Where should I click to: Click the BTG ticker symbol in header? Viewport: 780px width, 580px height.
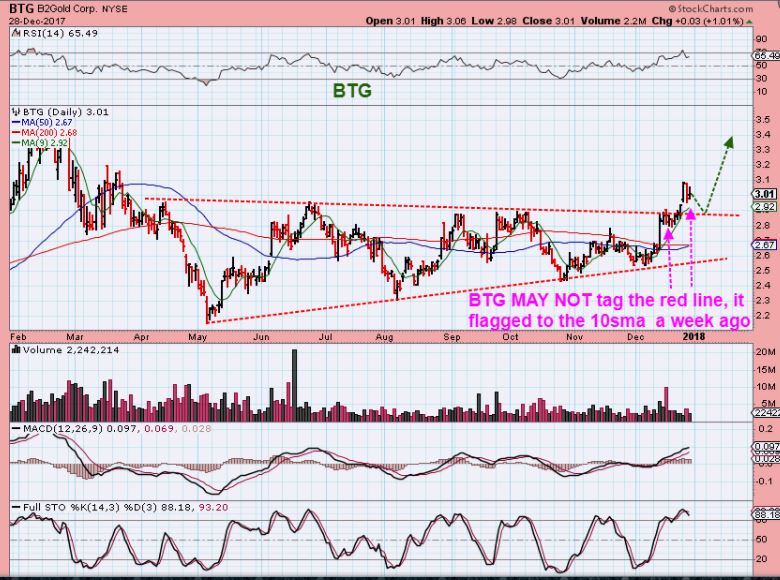[x=20, y=8]
